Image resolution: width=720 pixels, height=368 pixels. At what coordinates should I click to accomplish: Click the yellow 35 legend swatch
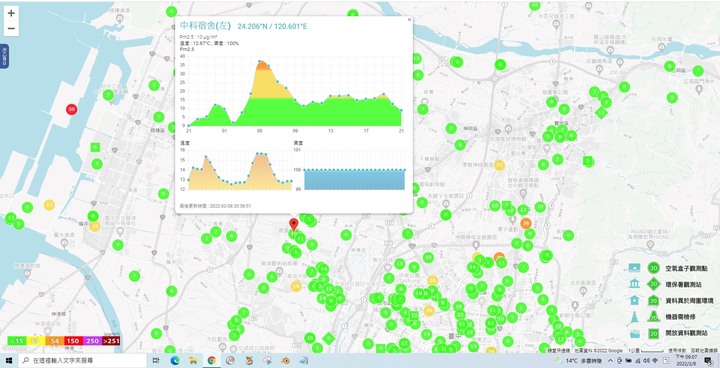click(x=35, y=341)
